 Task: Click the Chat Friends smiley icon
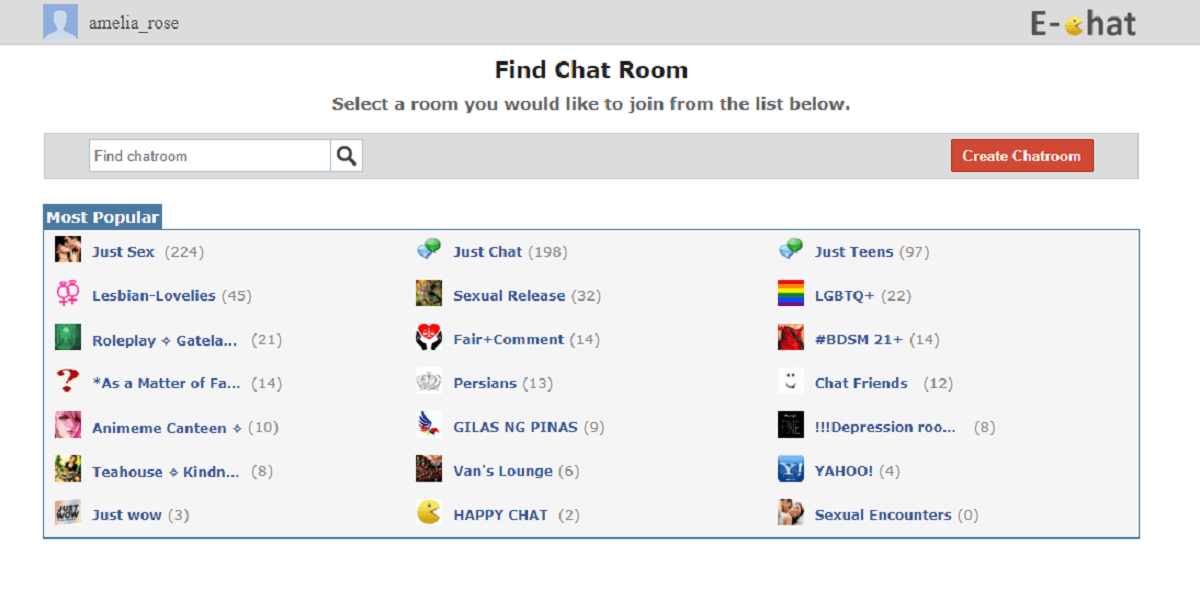[x=790, y=381]
